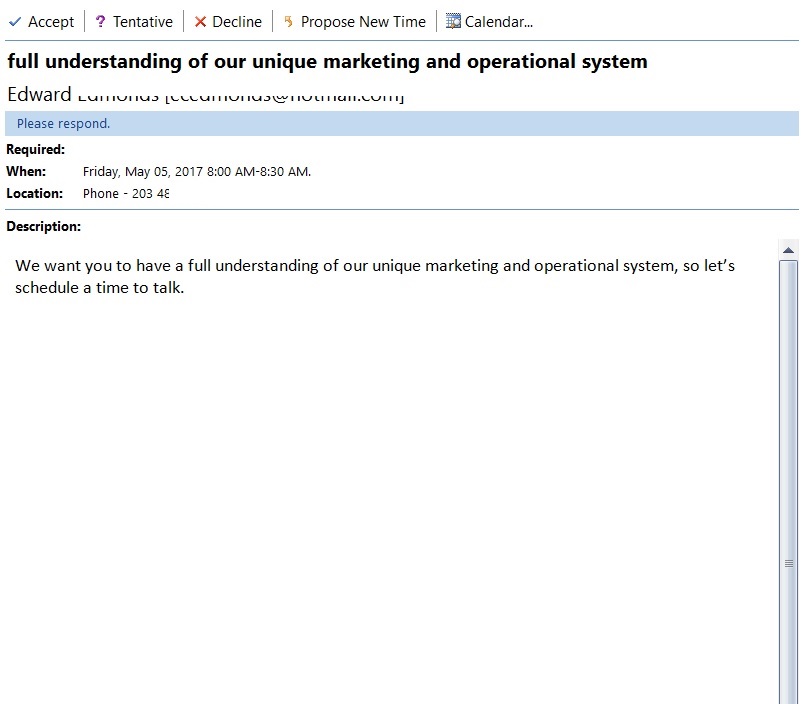Decline the meeting via Decline label
This screenshot has height=704, width=806.
238,21
